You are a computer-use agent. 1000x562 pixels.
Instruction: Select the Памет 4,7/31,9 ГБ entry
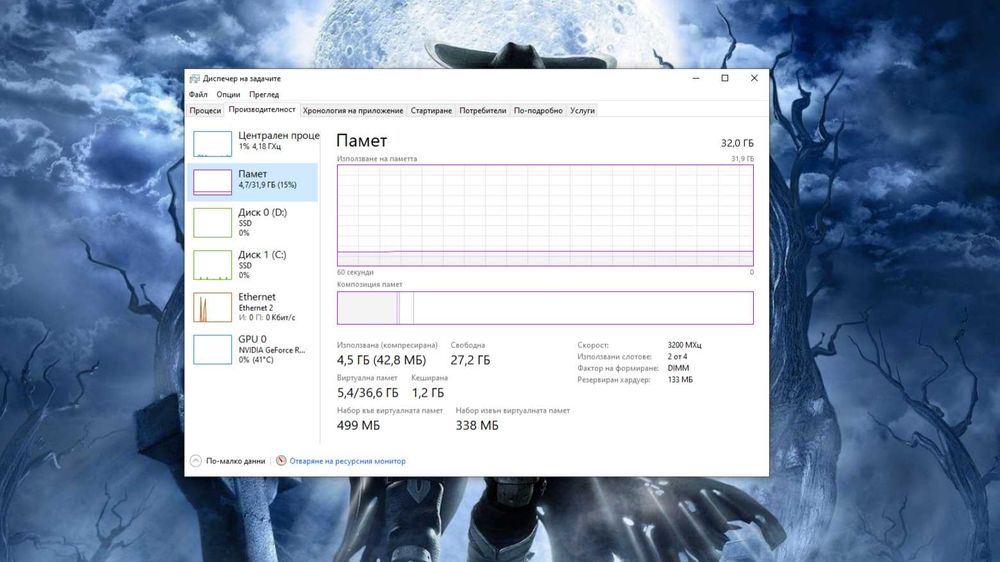click(x=253, y=182)
